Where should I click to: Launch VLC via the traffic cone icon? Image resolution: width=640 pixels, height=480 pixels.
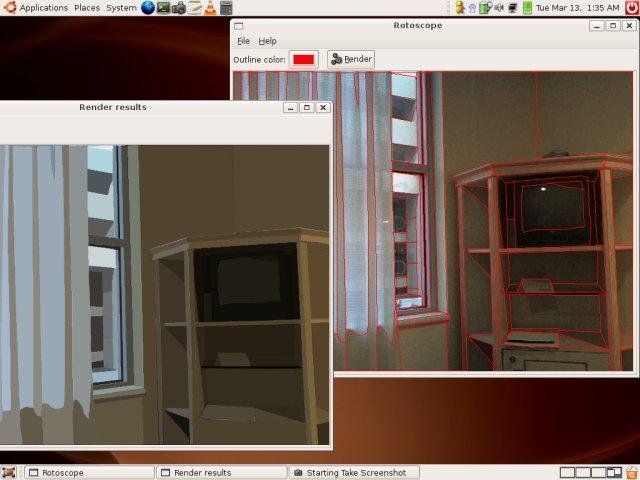point(210,8)
